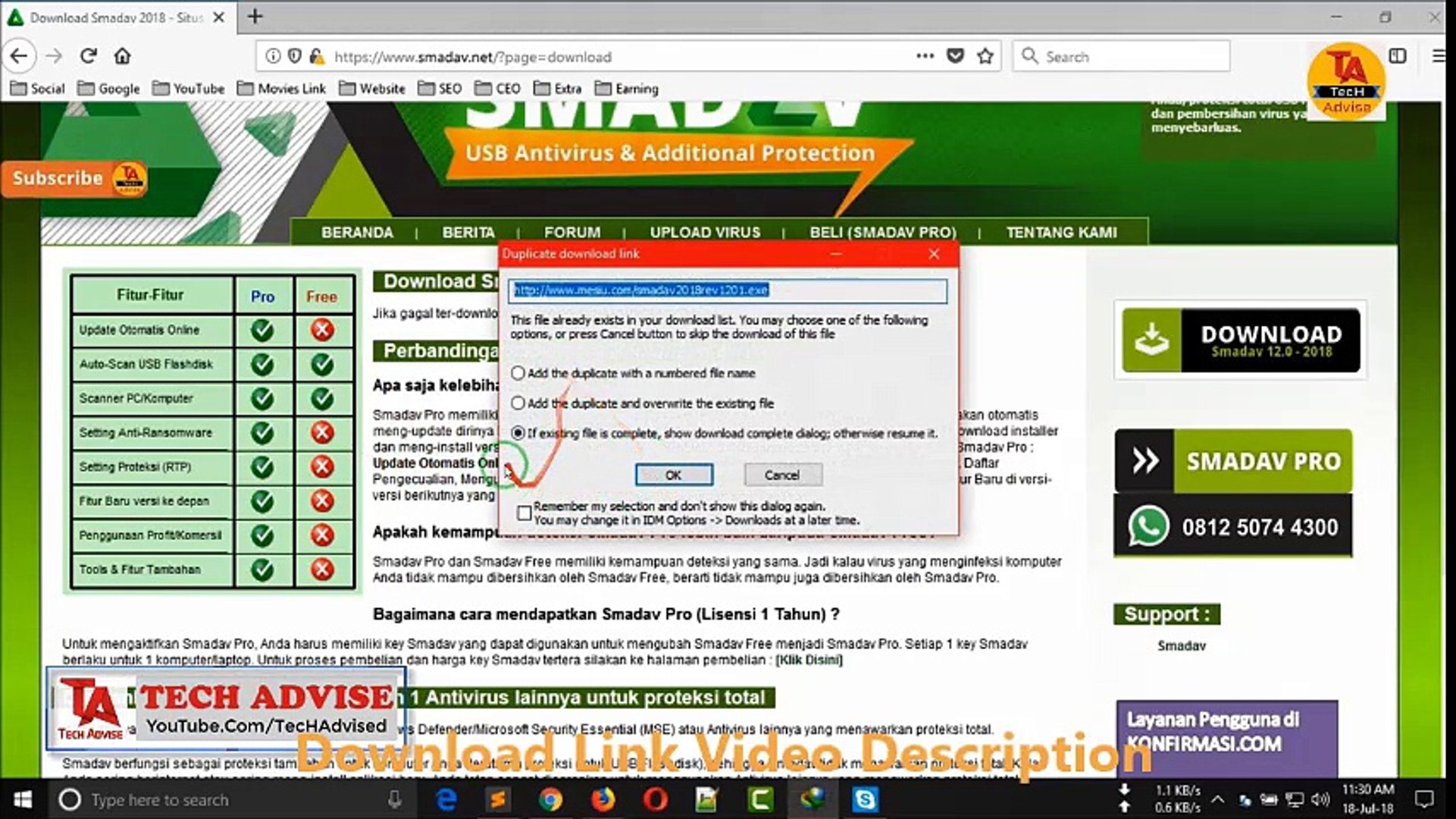This screenshot has width=1456, height=819.
Task: Expand BELI SMADAV PRO menu option
Action: coord(884,232)
